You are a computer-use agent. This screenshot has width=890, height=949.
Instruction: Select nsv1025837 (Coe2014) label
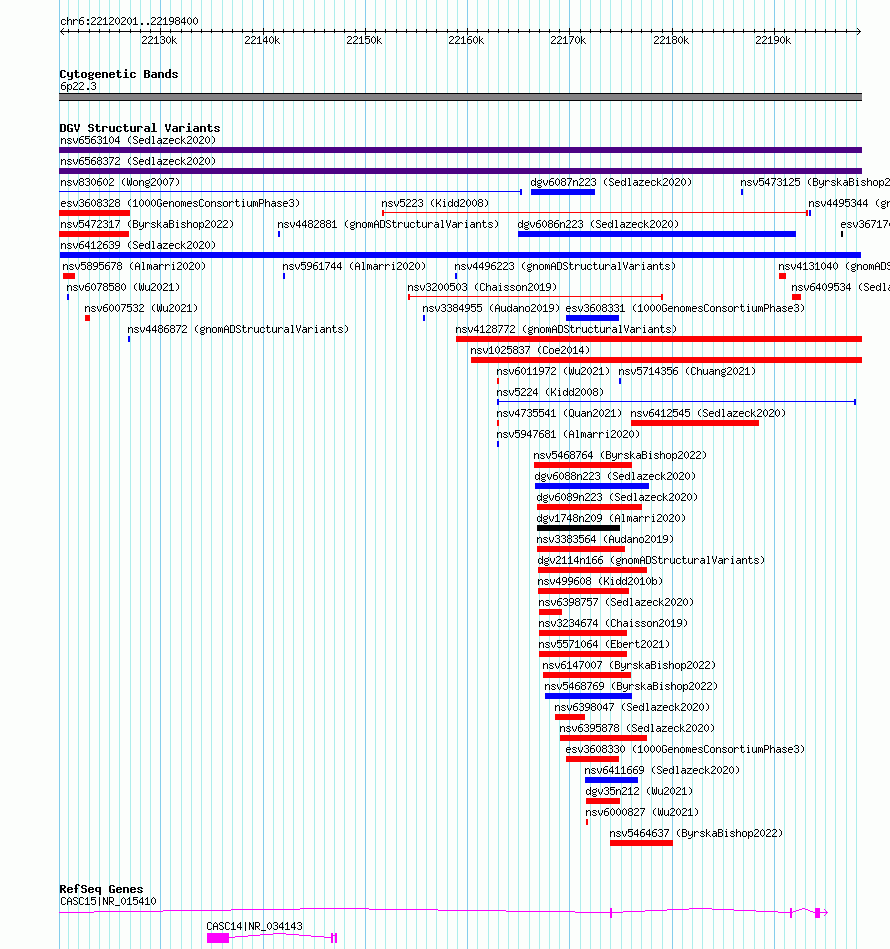point(530,350)
